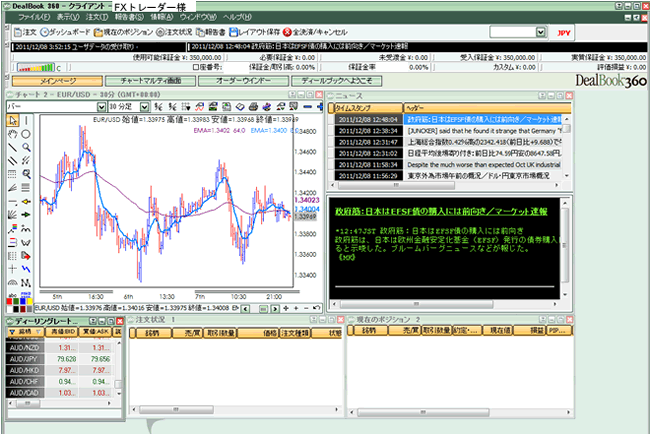Toggle the 口座番号 checkbox
Screen dimensions: 650x434
click(196, 67)
